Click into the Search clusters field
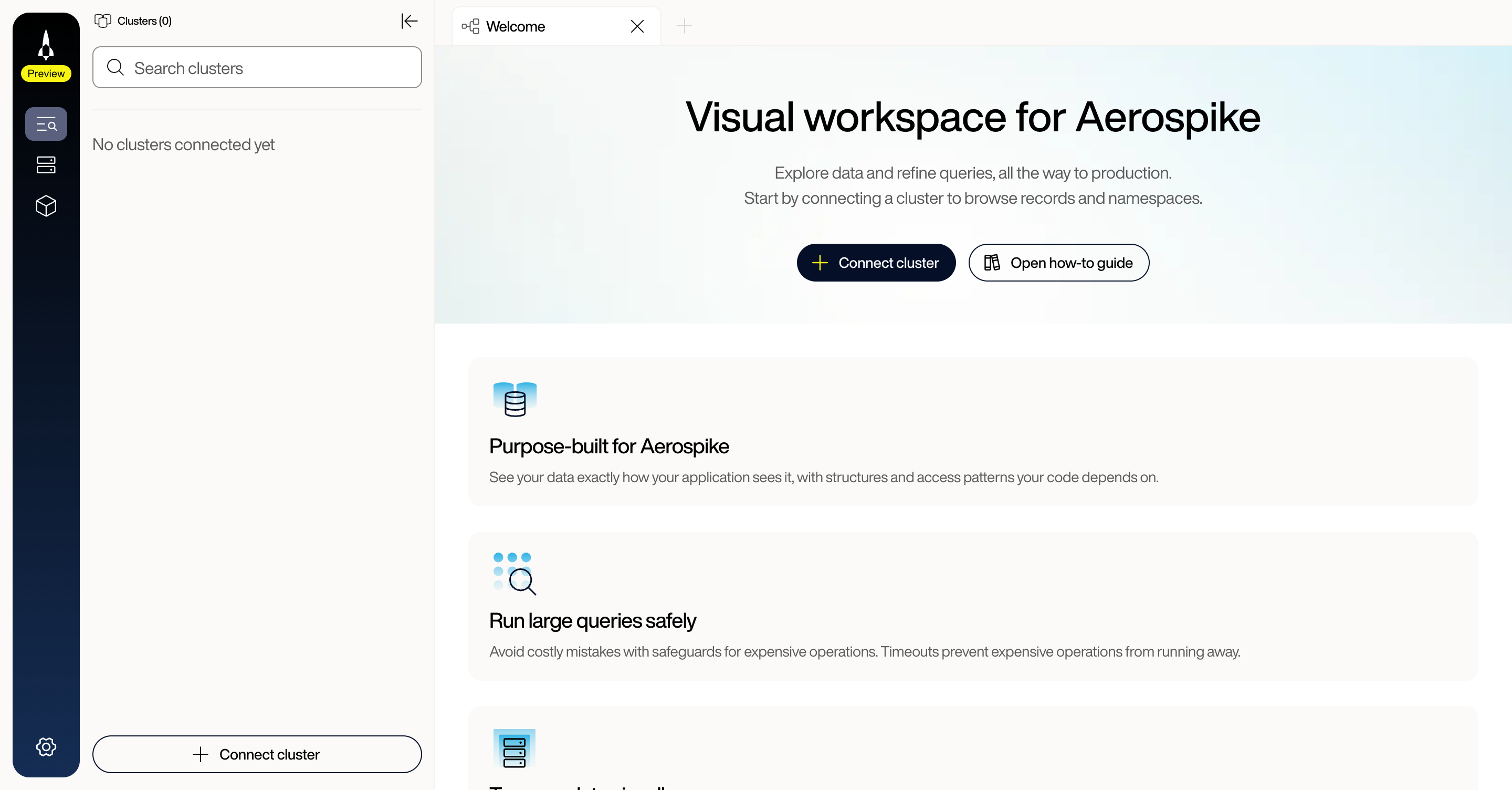Screen dimensions: 1512x790 coord(257,68)
